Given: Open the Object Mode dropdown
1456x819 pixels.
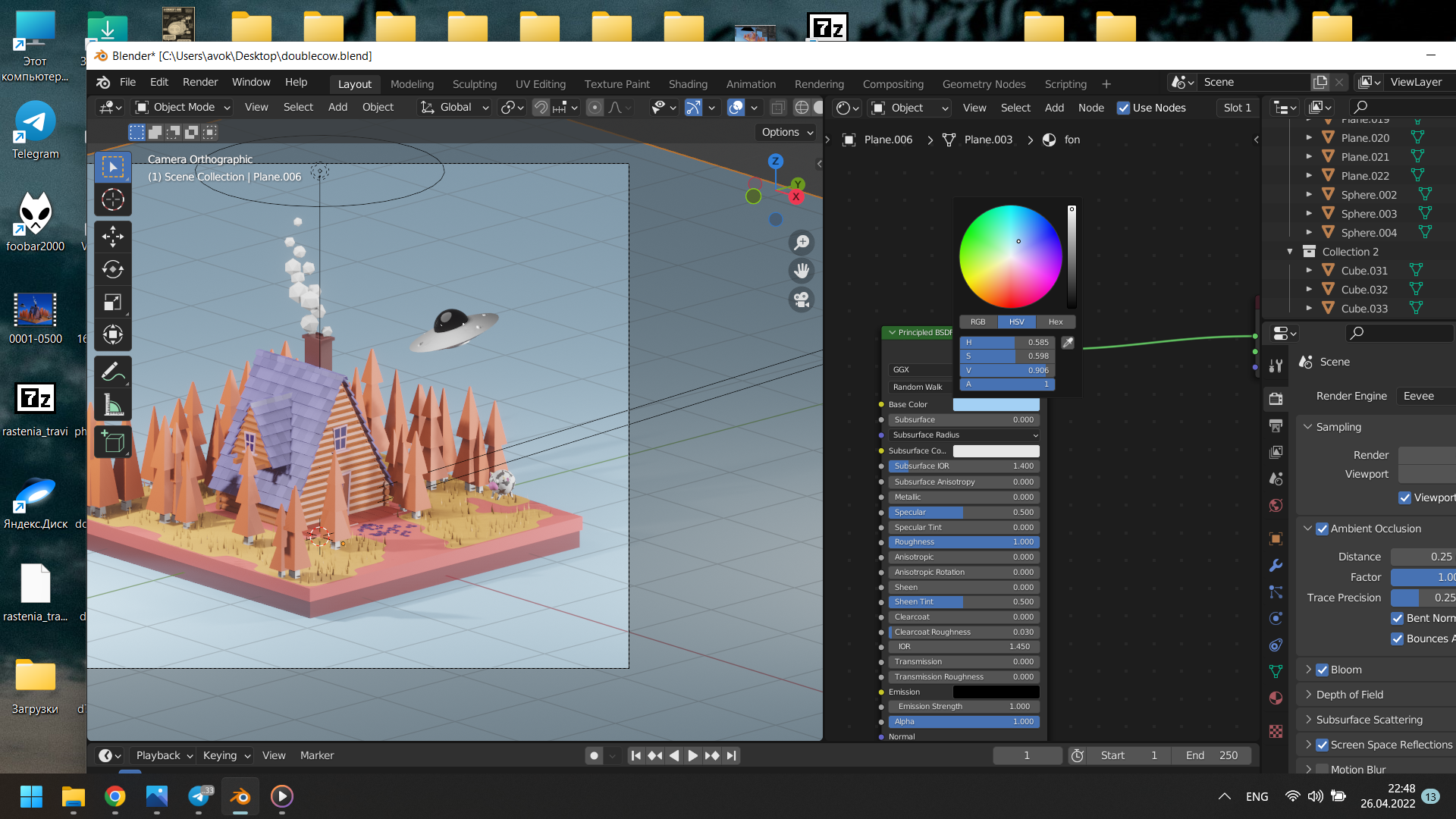Looking at the screenshot, I should (x=183, y=107).
